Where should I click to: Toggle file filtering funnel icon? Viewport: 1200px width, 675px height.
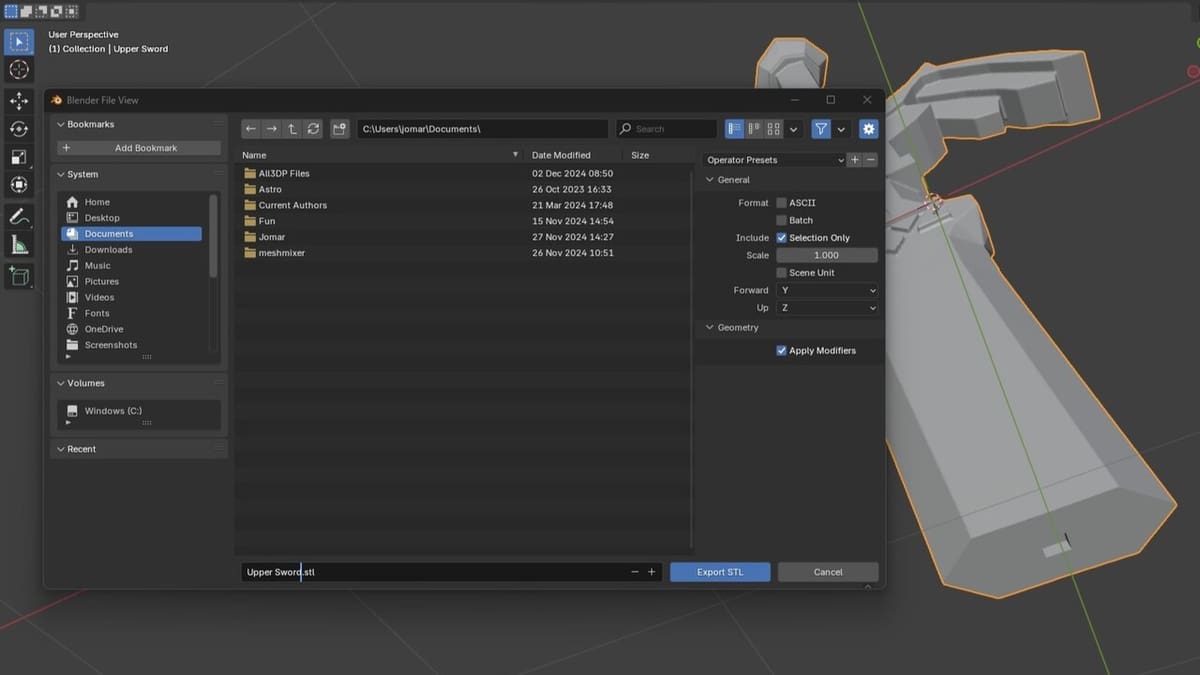(x=821, y=129)
